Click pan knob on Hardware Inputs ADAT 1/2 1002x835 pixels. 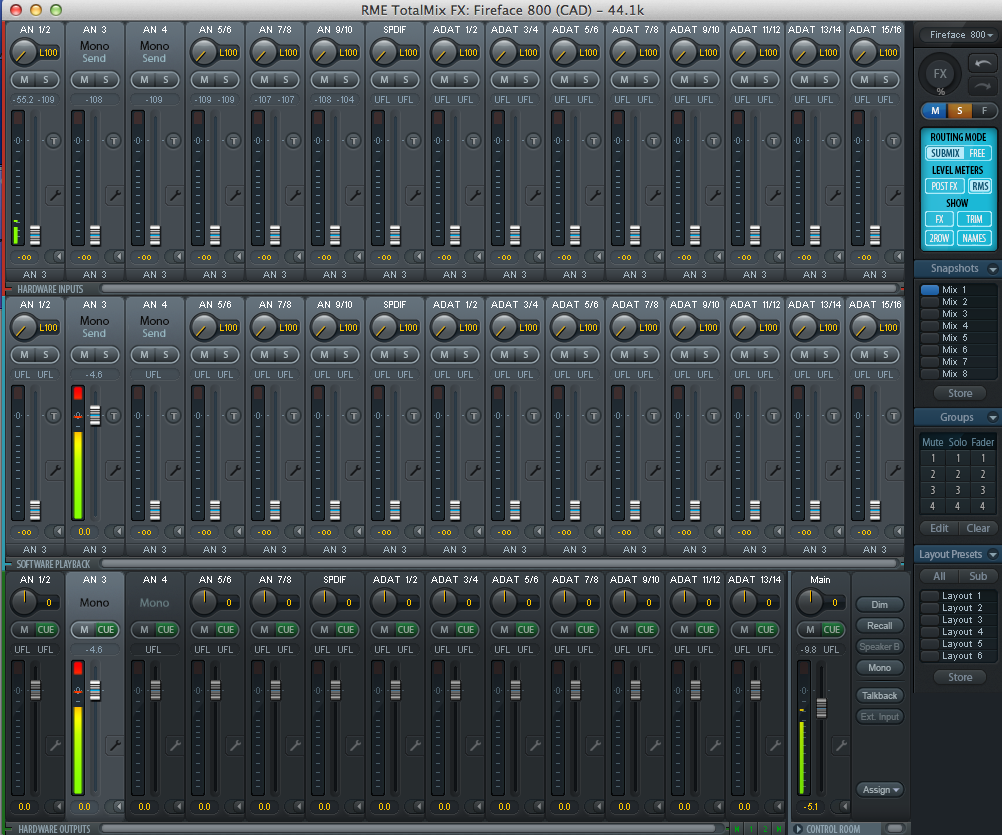pos(443,52)
